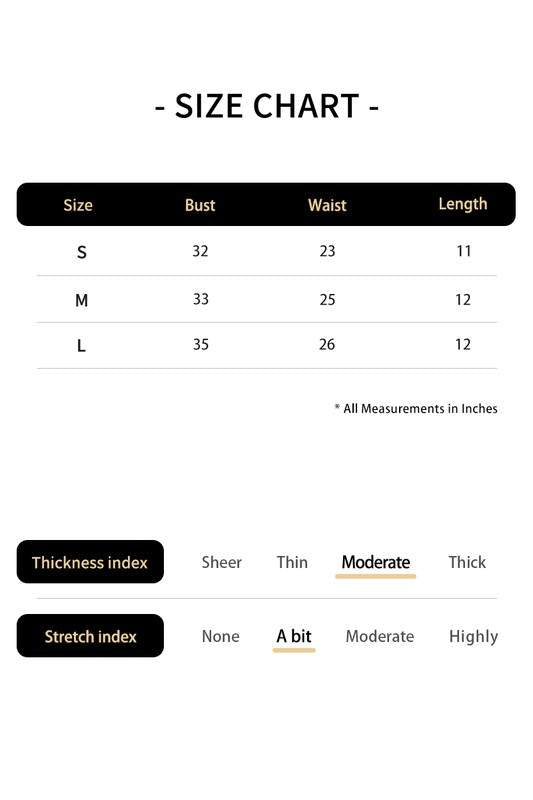Click the SIZE CHART title

pyautogui.click(x=266, y=106)
